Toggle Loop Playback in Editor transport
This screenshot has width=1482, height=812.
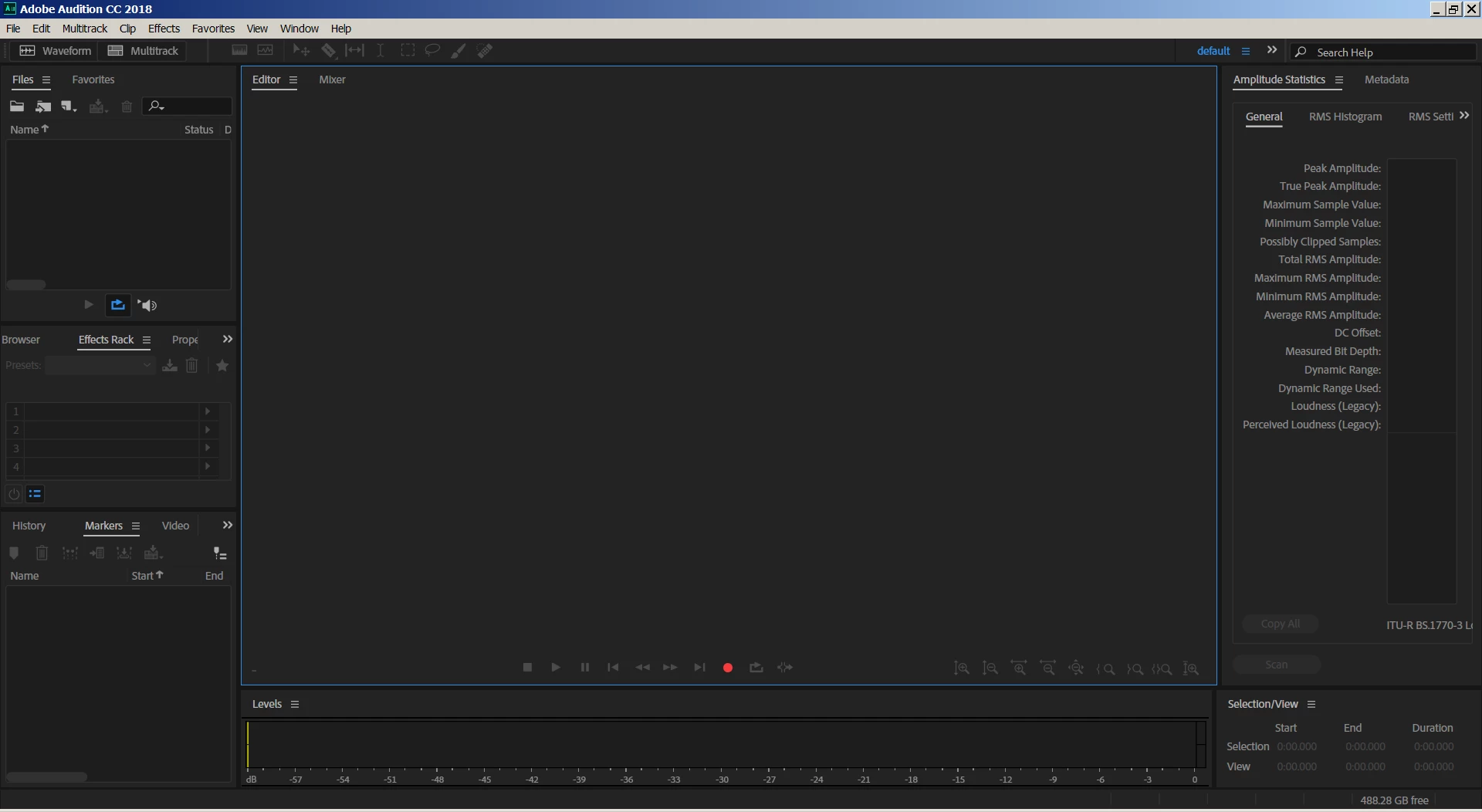tap(756, 668)
